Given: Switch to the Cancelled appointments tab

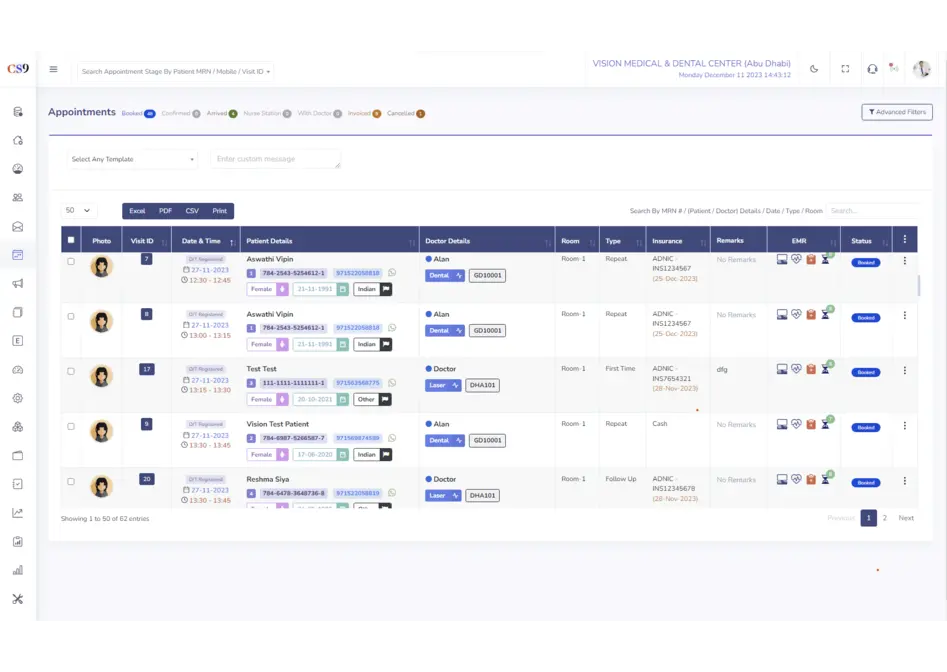Looking at the screenshot, I should coord(405,114).
